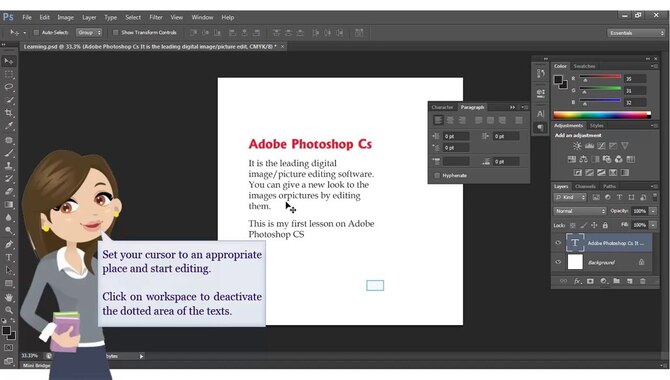Viewport: 670px width, 380px height.
Task: Select the Pen tool
Action: click(x=9, y=244)
